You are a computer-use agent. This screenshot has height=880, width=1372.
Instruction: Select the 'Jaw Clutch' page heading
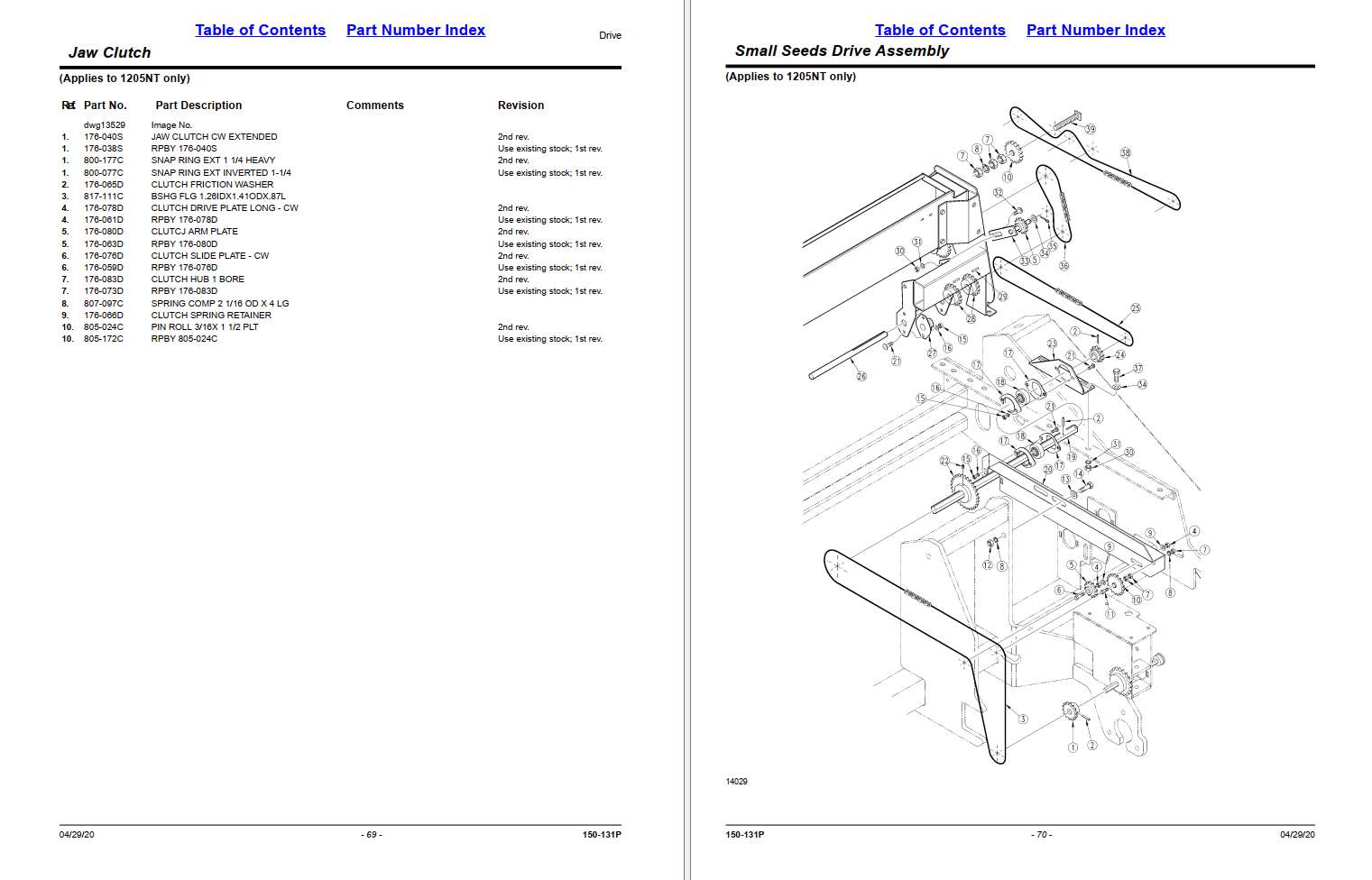pyautogui.click(x=109, y=52)
